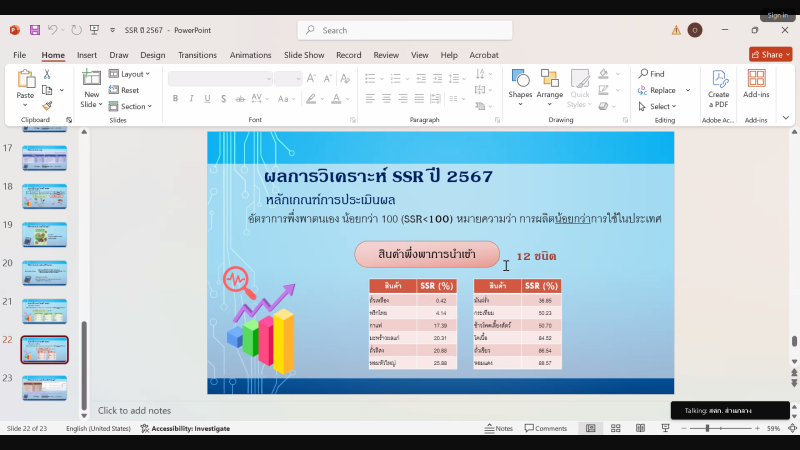800x450 pixels.
Task: Expand the Layout dropdown
Action: click(x=129, y=74)
